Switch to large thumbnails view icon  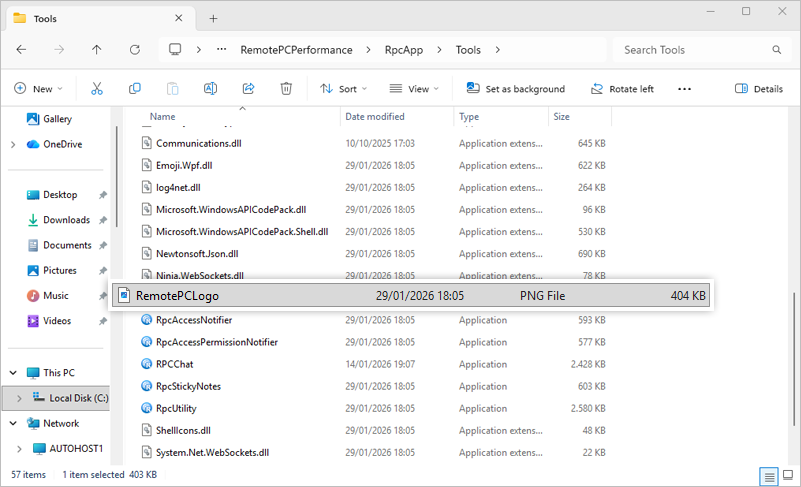[788, 475]
